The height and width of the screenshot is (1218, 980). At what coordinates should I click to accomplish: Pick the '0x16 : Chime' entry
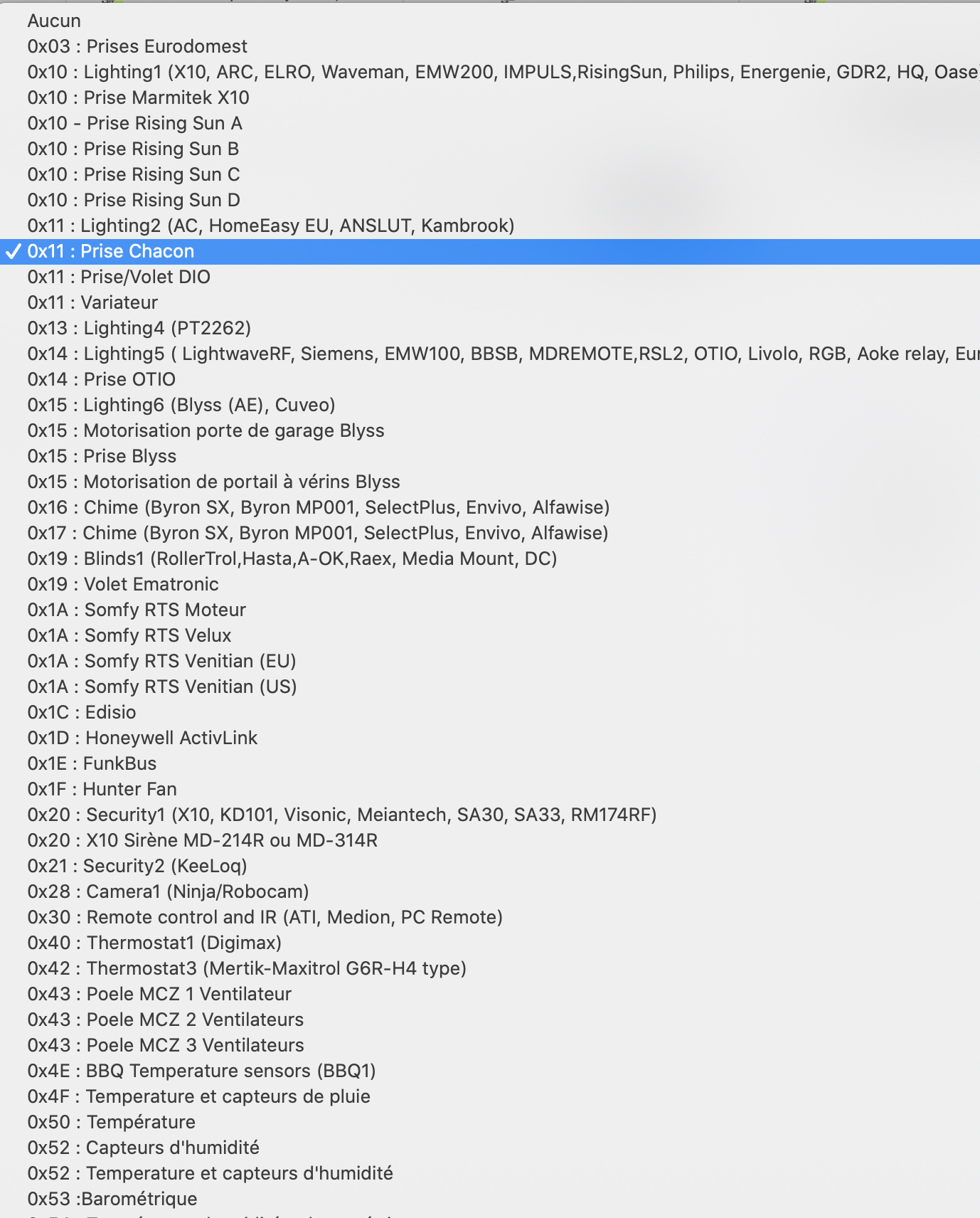tap(490, 507)
